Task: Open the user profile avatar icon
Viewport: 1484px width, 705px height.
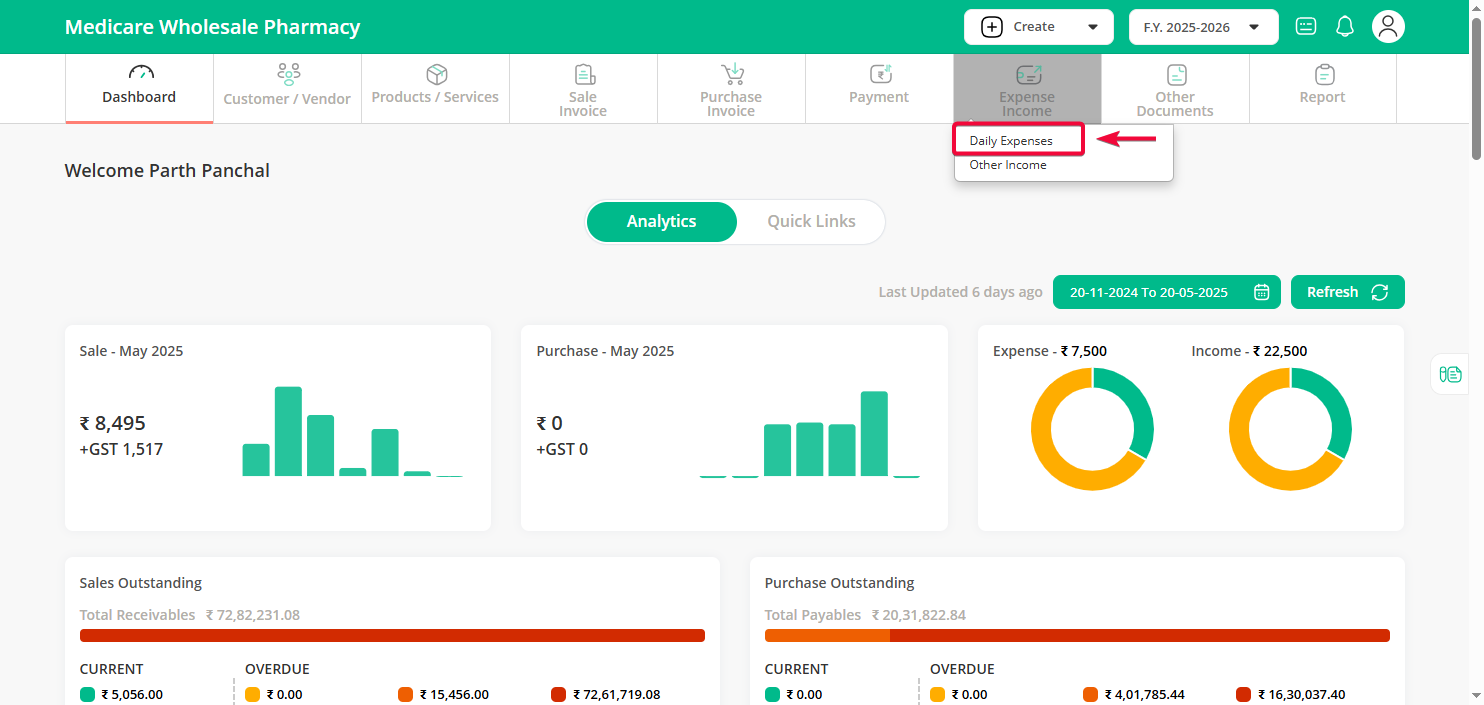Action: click(1388, 27)
